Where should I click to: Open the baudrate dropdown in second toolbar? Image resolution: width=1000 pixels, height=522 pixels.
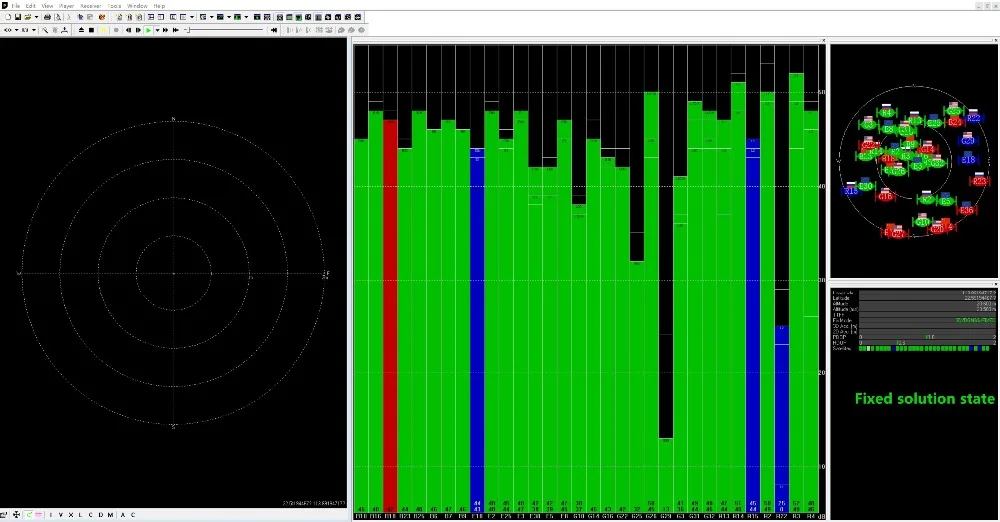pyautogui.click(x=34, y=30)
